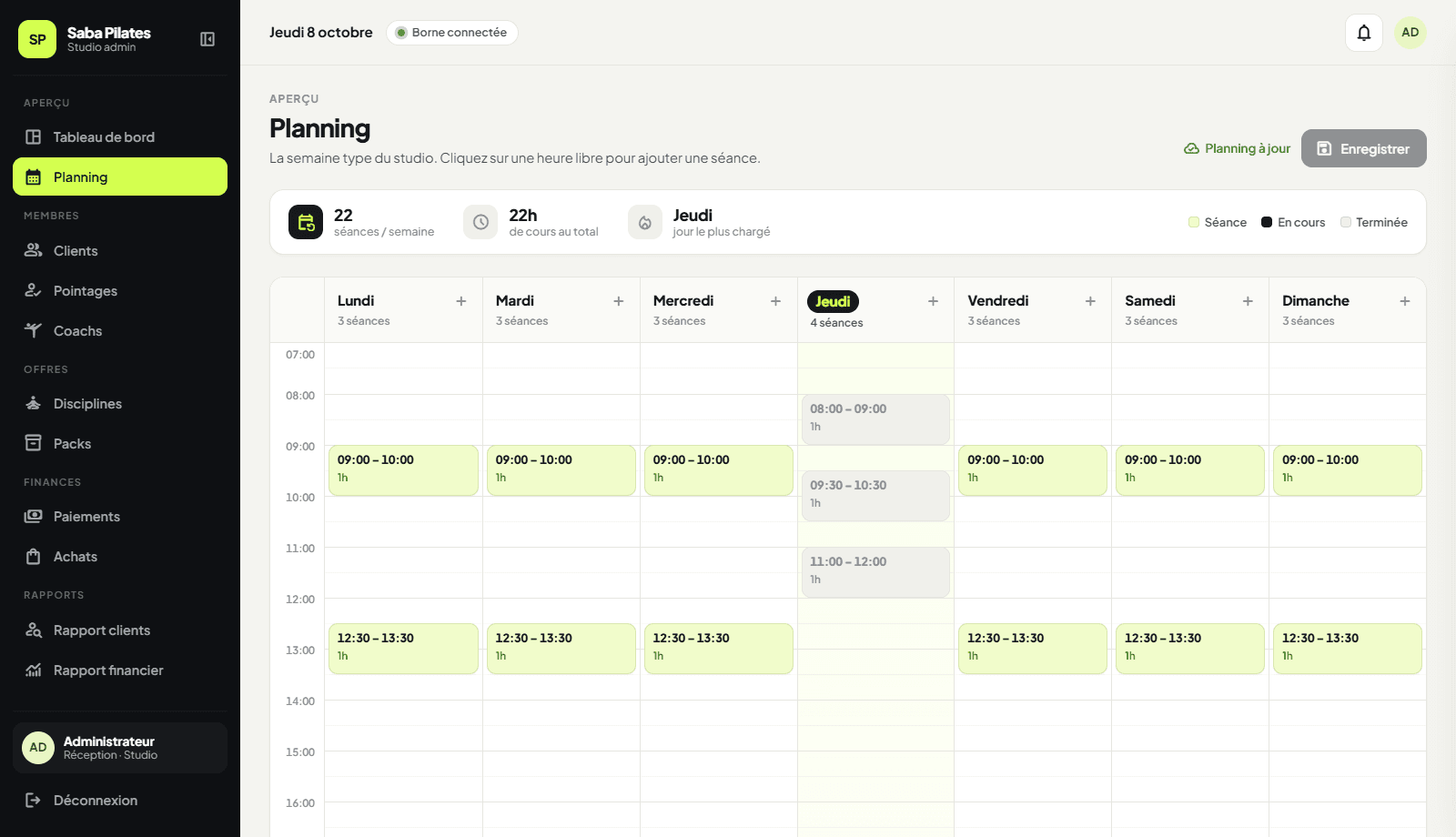Open Disciplines page
Image resolution: width=1456 pixels, height=837 pixels.
pos(120,404)
